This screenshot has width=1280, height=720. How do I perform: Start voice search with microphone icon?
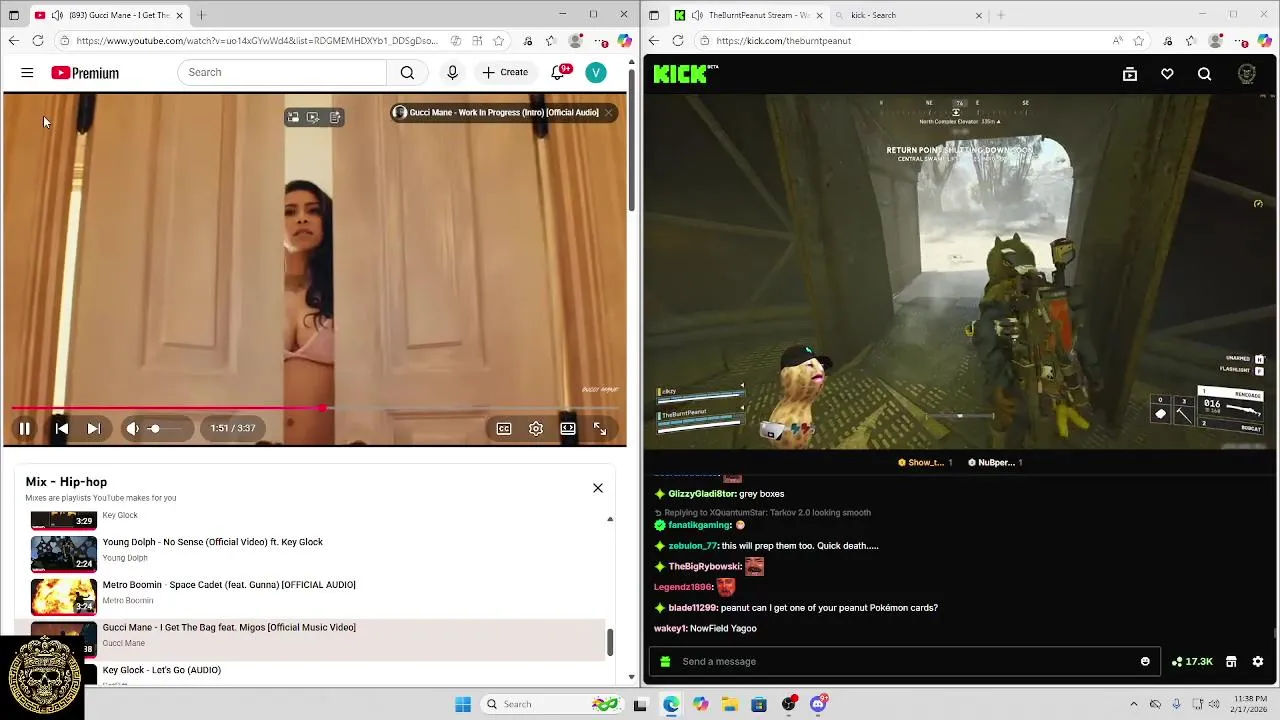452,72
